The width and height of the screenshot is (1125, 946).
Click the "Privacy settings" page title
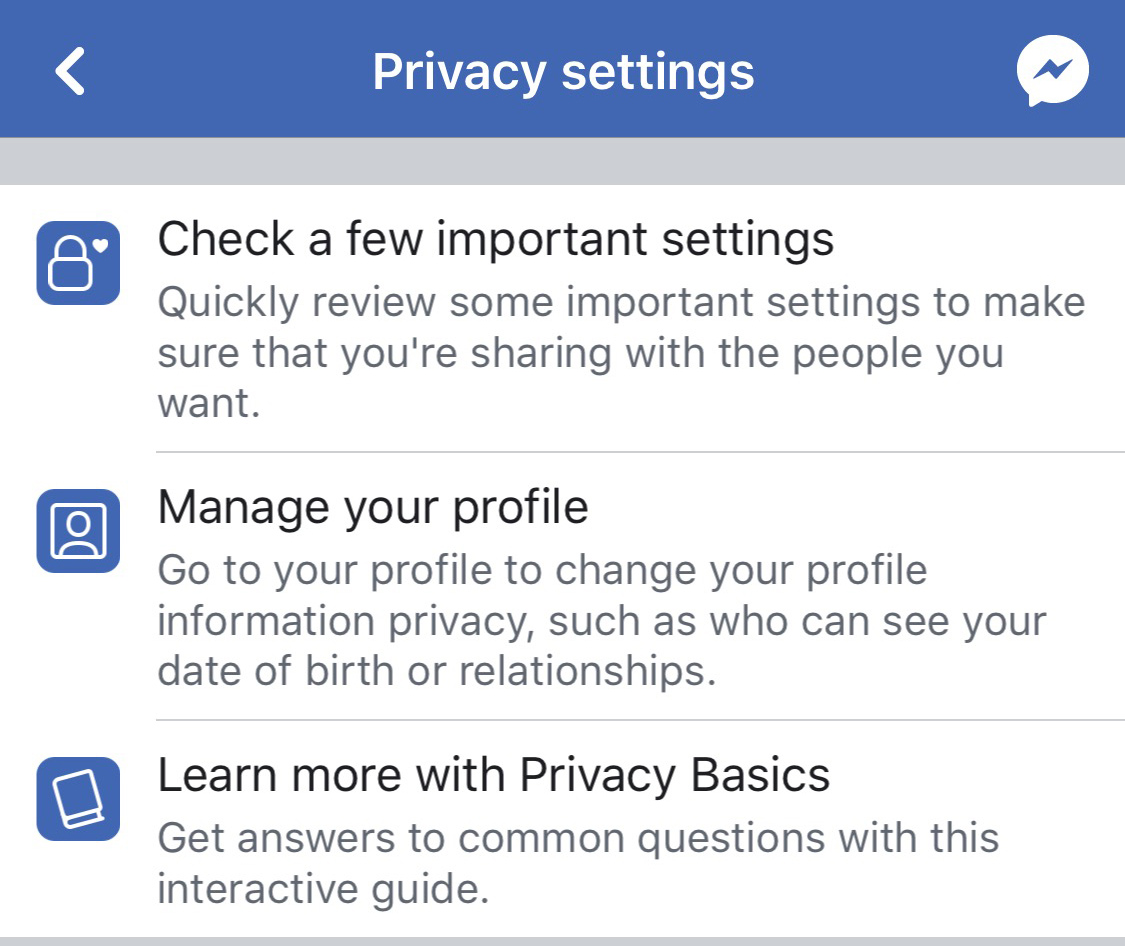coord(563,72)
